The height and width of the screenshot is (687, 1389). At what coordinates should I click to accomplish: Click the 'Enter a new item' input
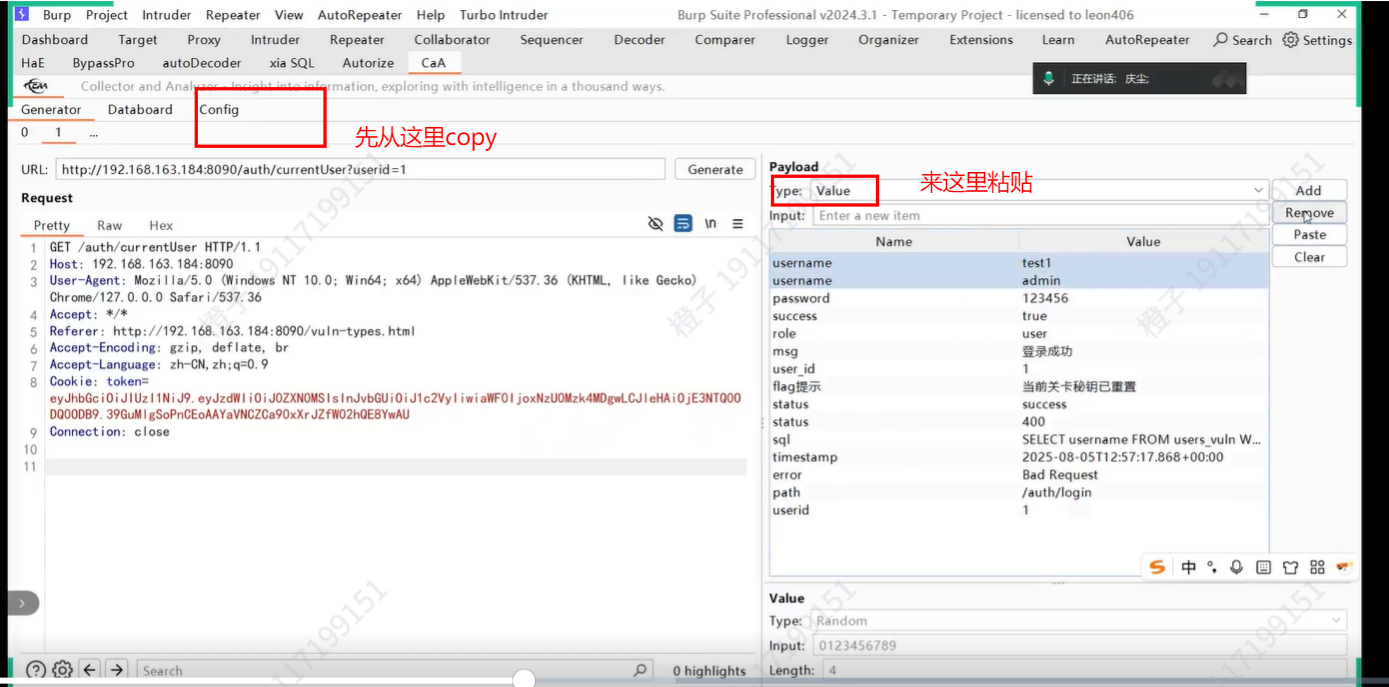1040,215
